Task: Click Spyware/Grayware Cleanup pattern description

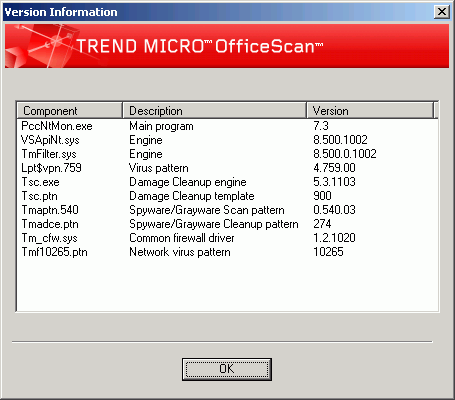Action: (x=214, y=224)
